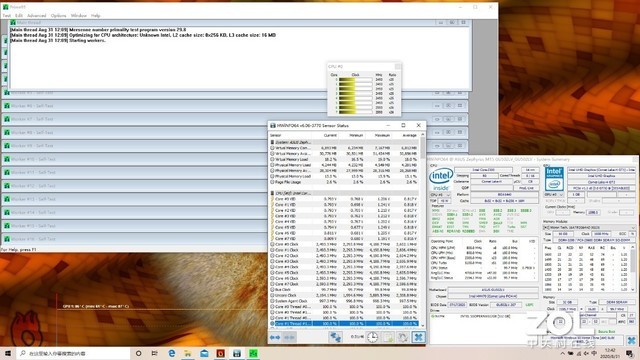The width and height of the screenshot is (640, 360).
Task: Click the Worker #16 Self-Test window icon
Action: coord(7,239)
